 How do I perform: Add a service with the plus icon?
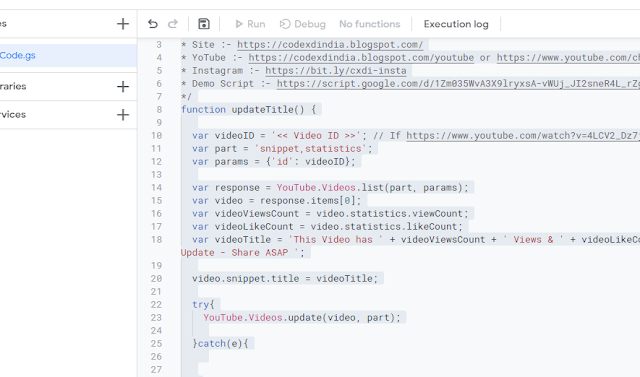click(x=122, y=115)
